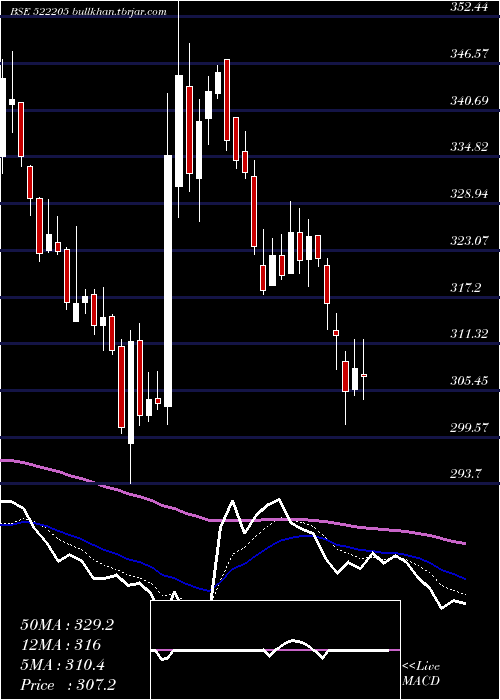Click the 50MA : 329.2 readout
This screenshot has width=500, height=700.
(67, 625)
